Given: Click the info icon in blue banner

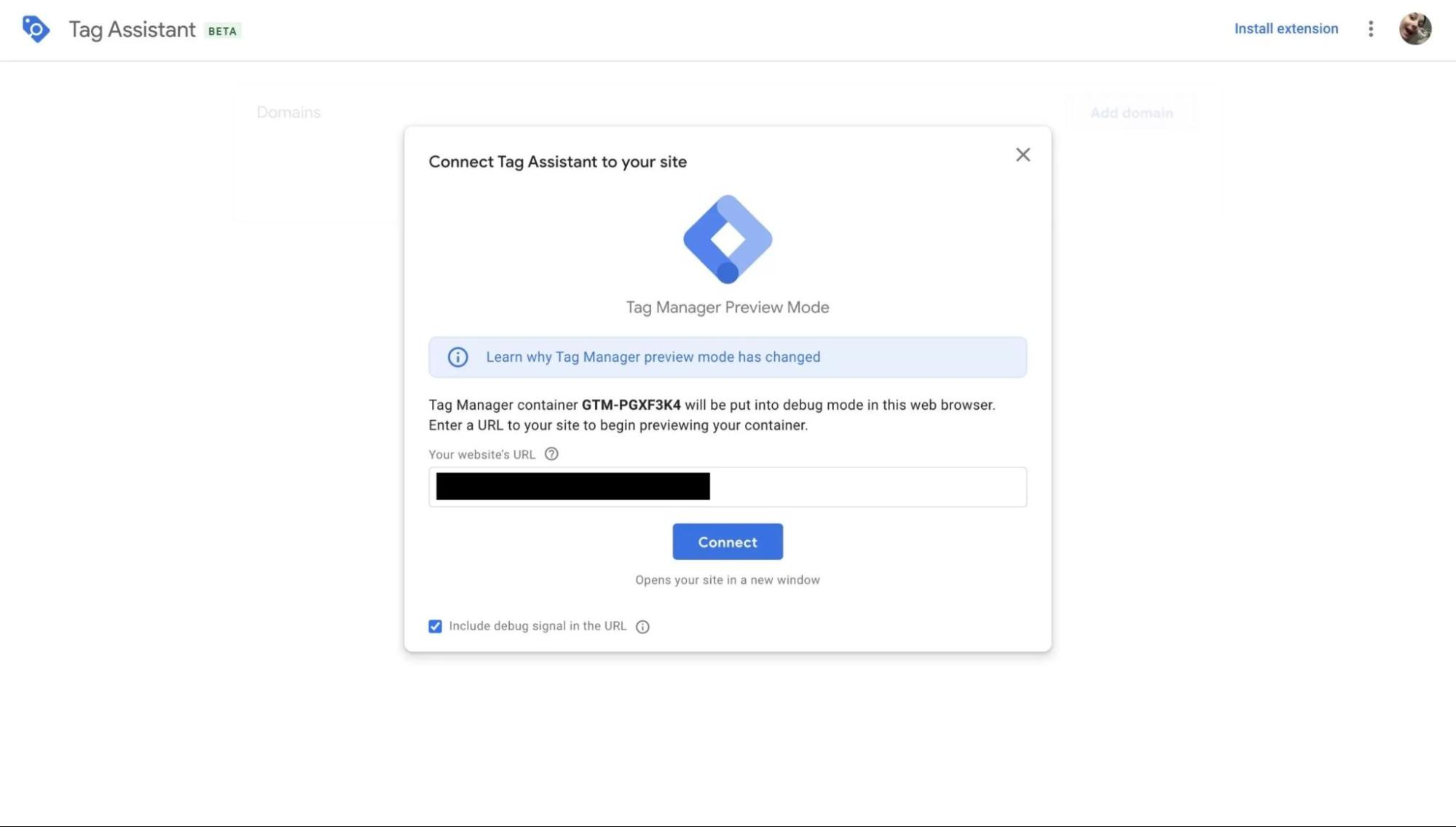Looking at the screenshot, I should [x=457, y=357].
